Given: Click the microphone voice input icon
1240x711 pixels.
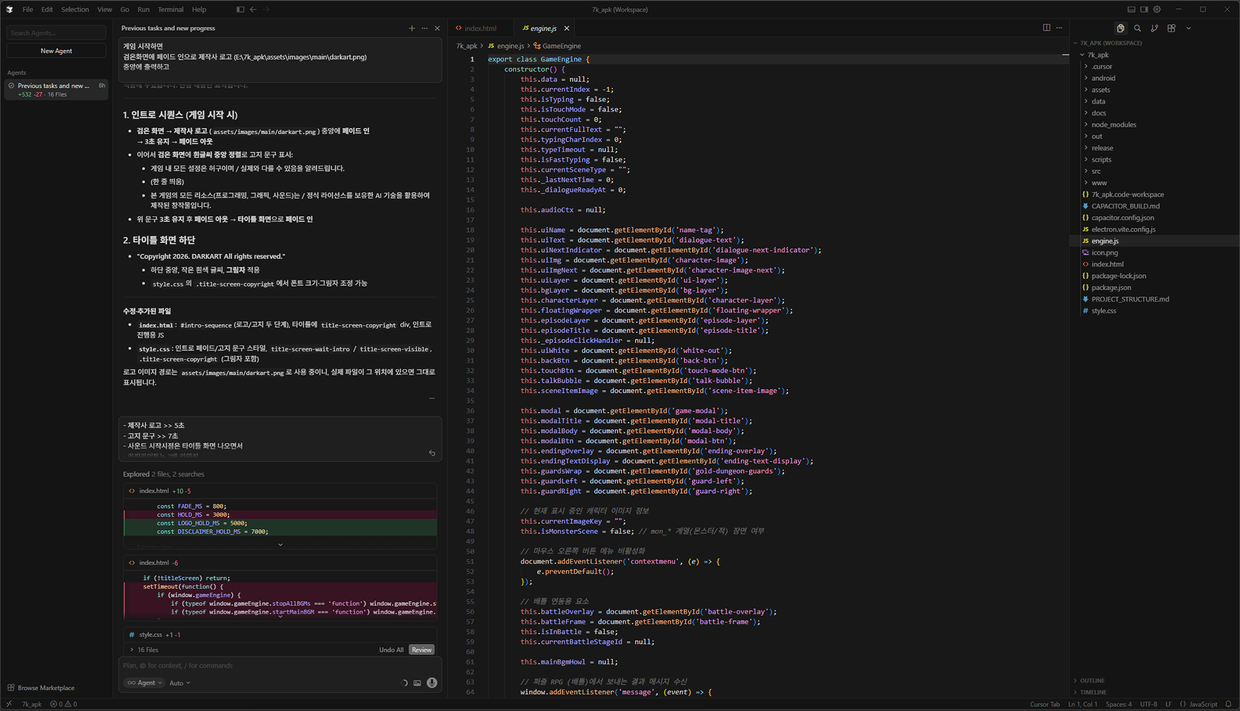Looking at the screenshot, I should (432, 683).
